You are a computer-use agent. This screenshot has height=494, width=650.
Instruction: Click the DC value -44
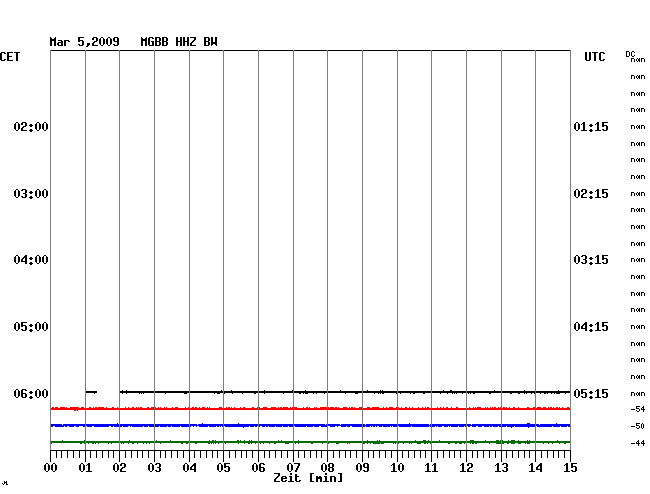point(638,443)
